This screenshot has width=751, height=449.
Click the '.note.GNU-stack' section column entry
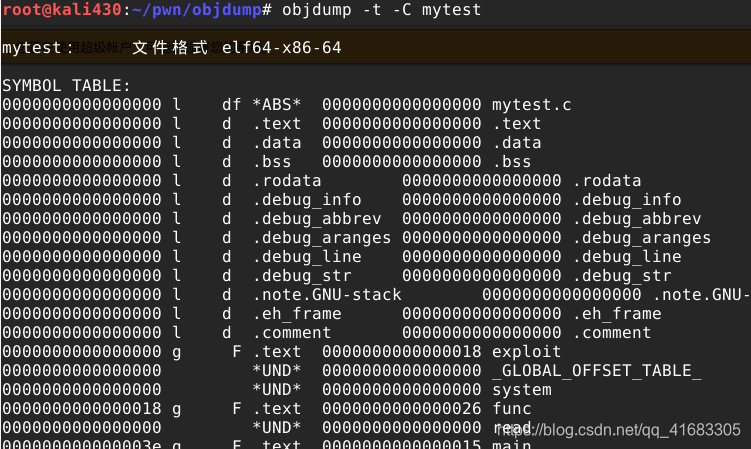(327, 294)
